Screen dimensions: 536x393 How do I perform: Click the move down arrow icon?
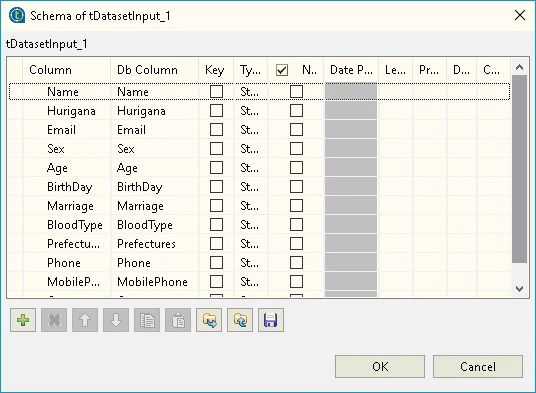pyautogui.click(x=116, y=320)
